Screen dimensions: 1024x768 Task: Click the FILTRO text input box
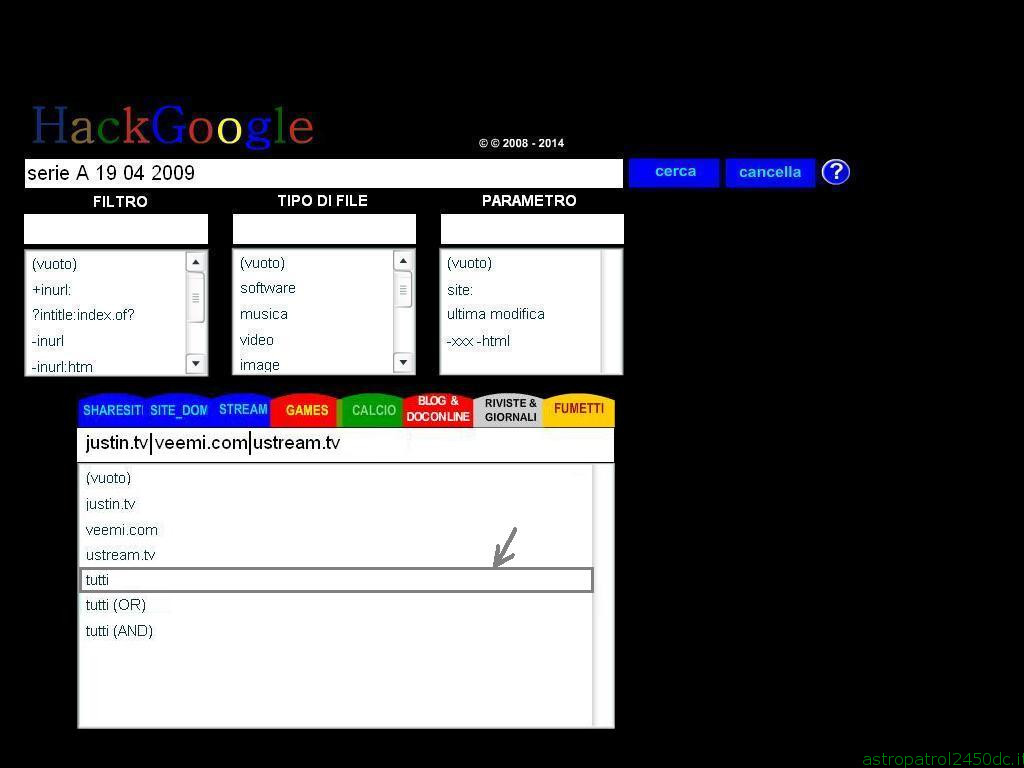tap(116, 229)
